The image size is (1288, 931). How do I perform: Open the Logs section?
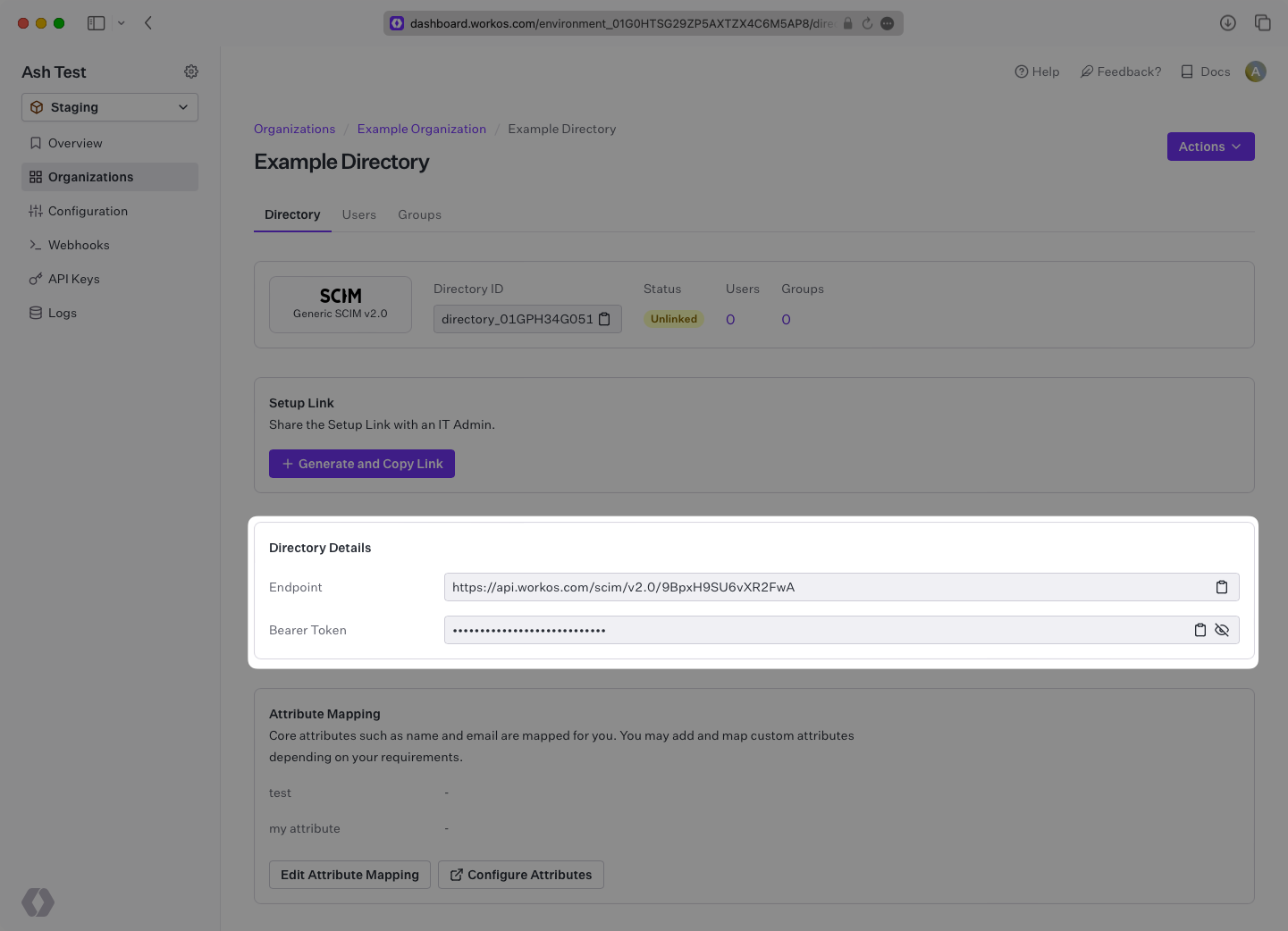pos(63,312)
